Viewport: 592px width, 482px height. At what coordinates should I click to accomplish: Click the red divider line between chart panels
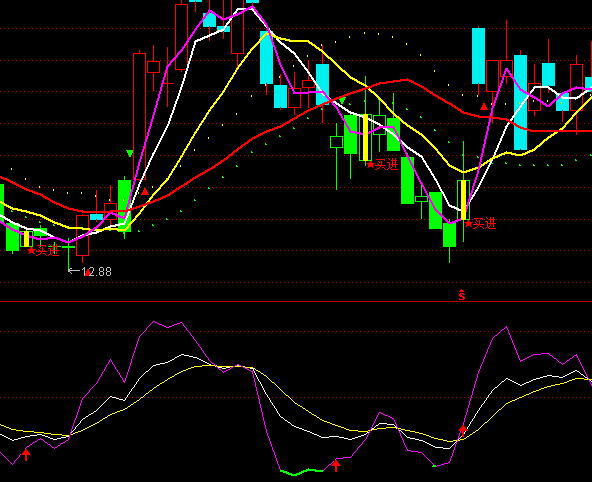[296, 302]
